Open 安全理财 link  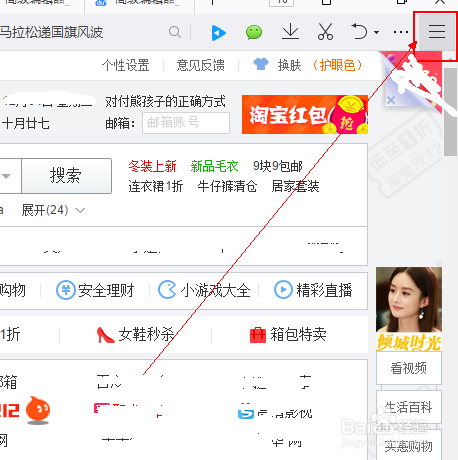(106, 290)
